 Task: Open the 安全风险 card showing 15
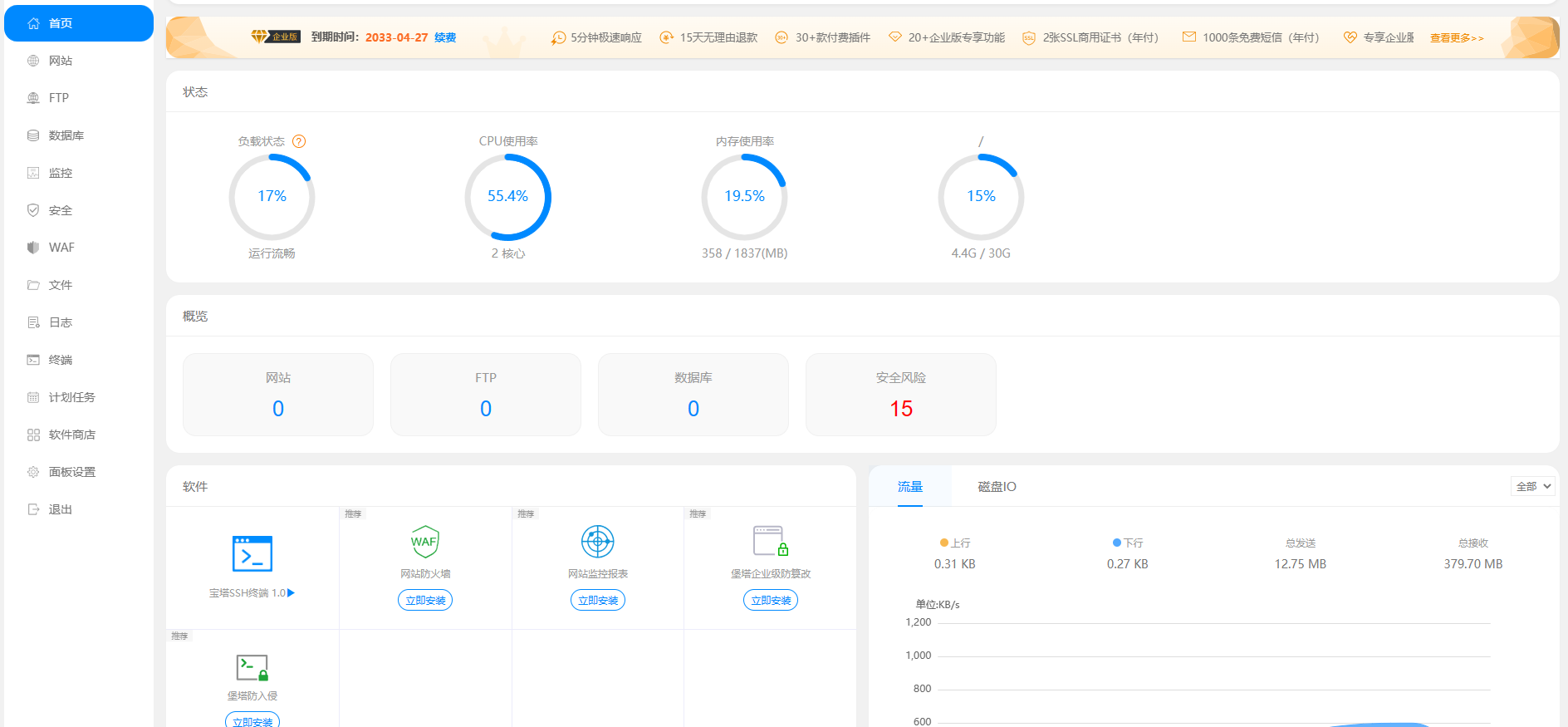tap(901, 395)
